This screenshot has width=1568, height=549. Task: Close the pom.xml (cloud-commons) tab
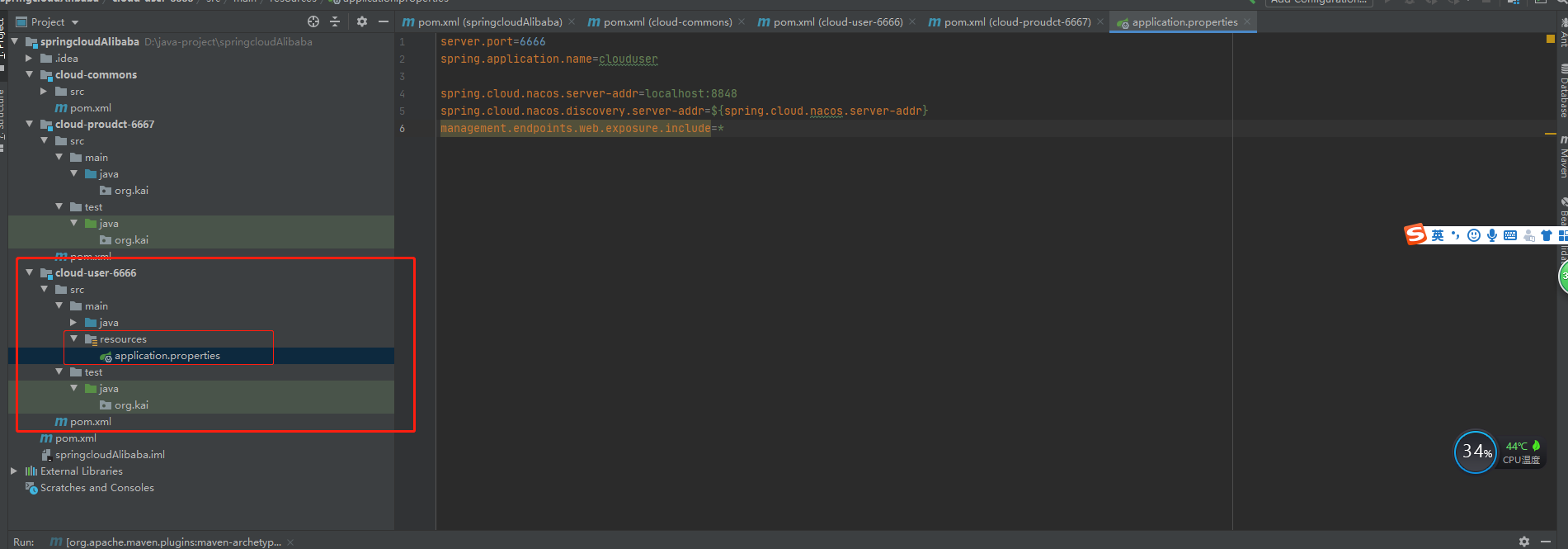(742, 22)
